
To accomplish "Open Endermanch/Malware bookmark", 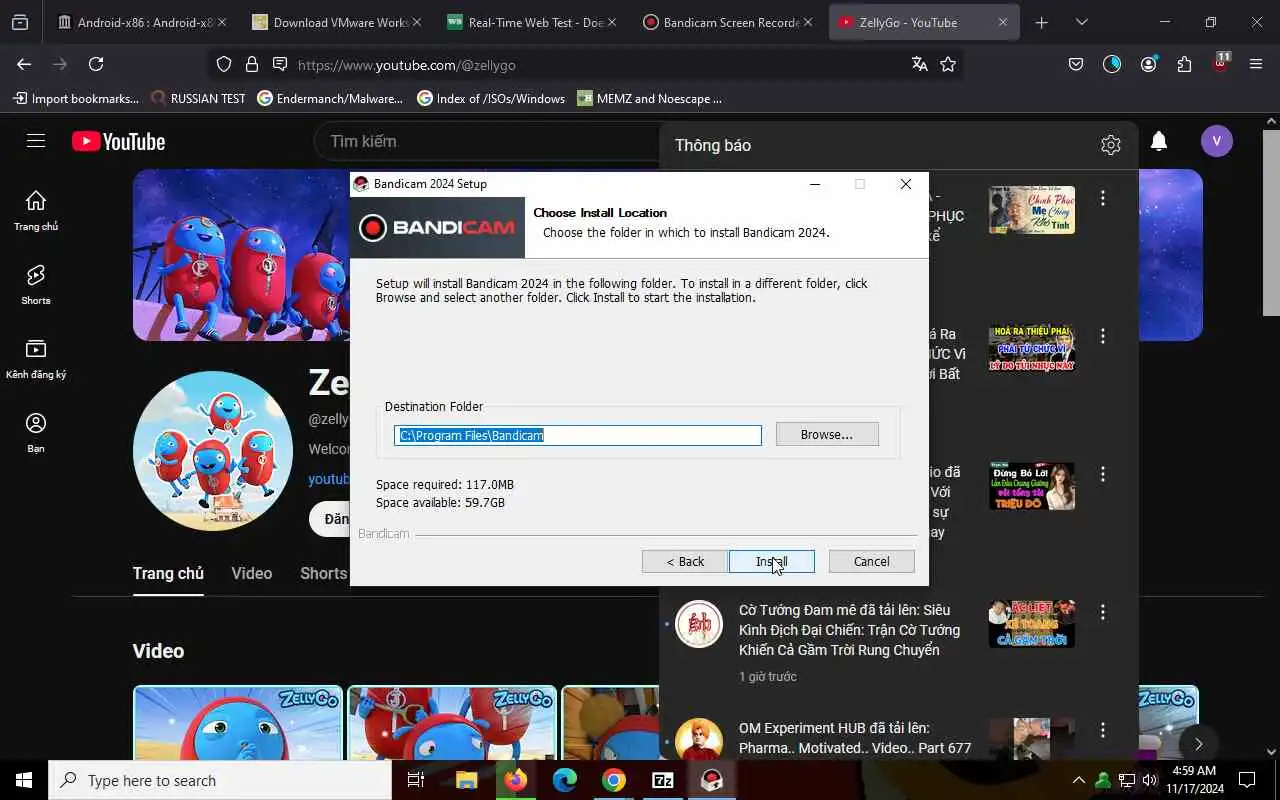I will pos(330,98).
